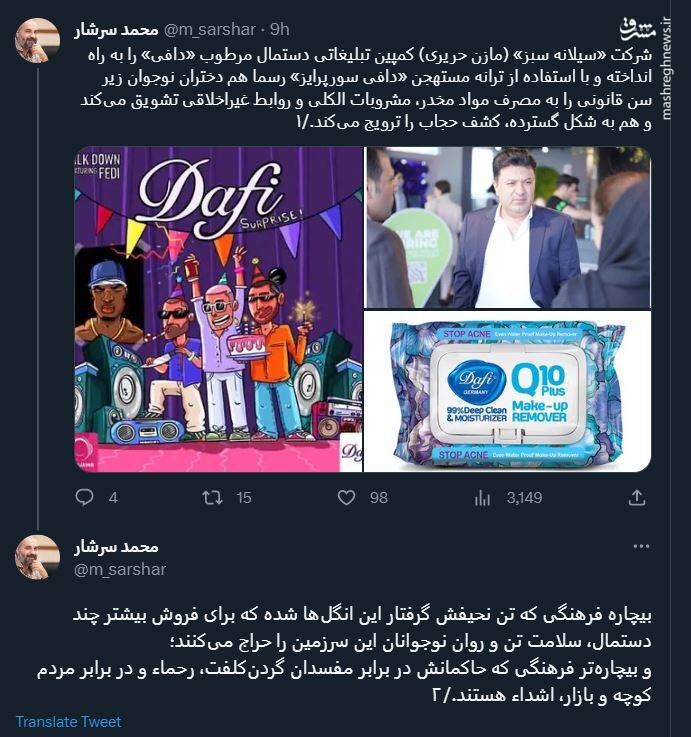Image resolution: width=691 pixels, height=737 pixels.
Task: Like the tweet with heart icon
Action: coord(346,498)
